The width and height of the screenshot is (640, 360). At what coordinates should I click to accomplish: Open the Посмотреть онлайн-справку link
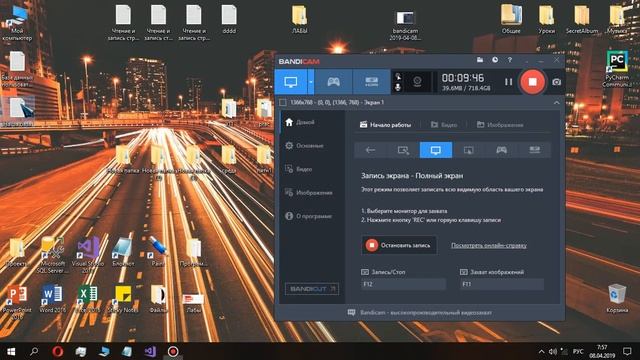click(489, 246)
